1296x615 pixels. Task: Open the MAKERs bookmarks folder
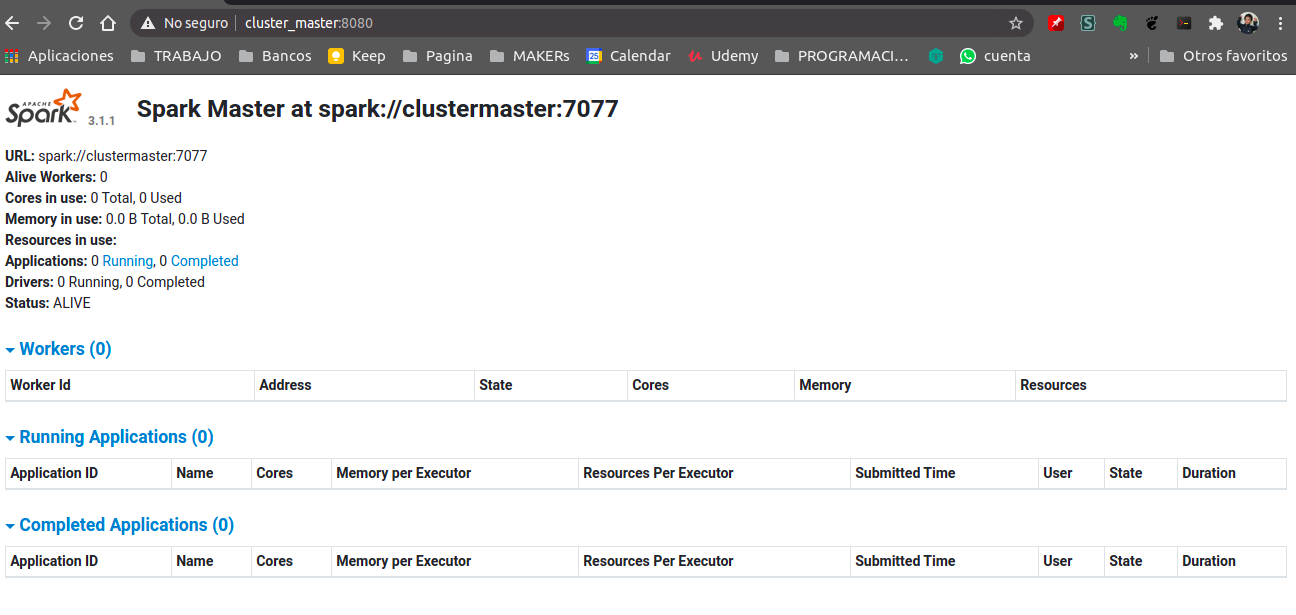tap(529, 56)
